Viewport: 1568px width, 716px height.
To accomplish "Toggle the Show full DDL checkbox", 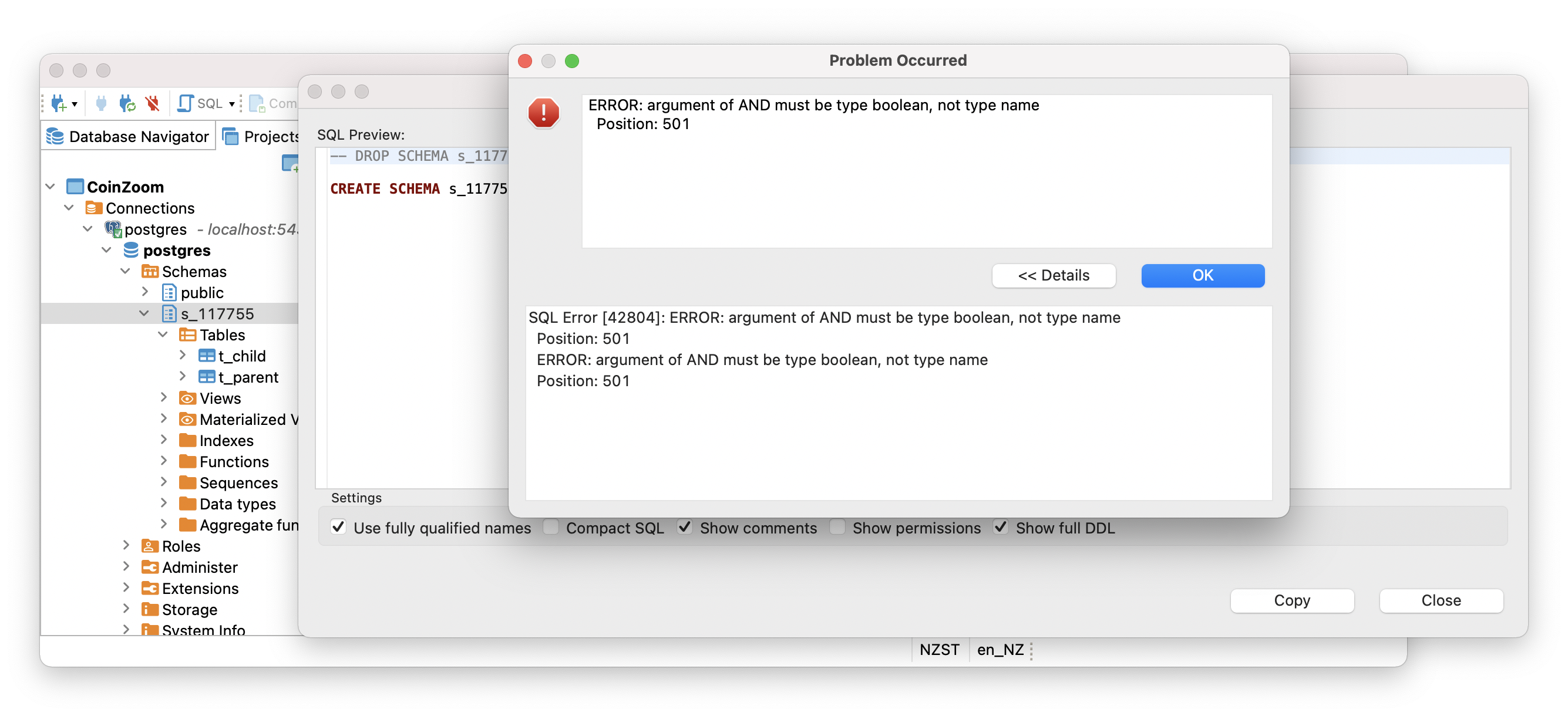I will pyautogui.click(x=1001, y=527).
